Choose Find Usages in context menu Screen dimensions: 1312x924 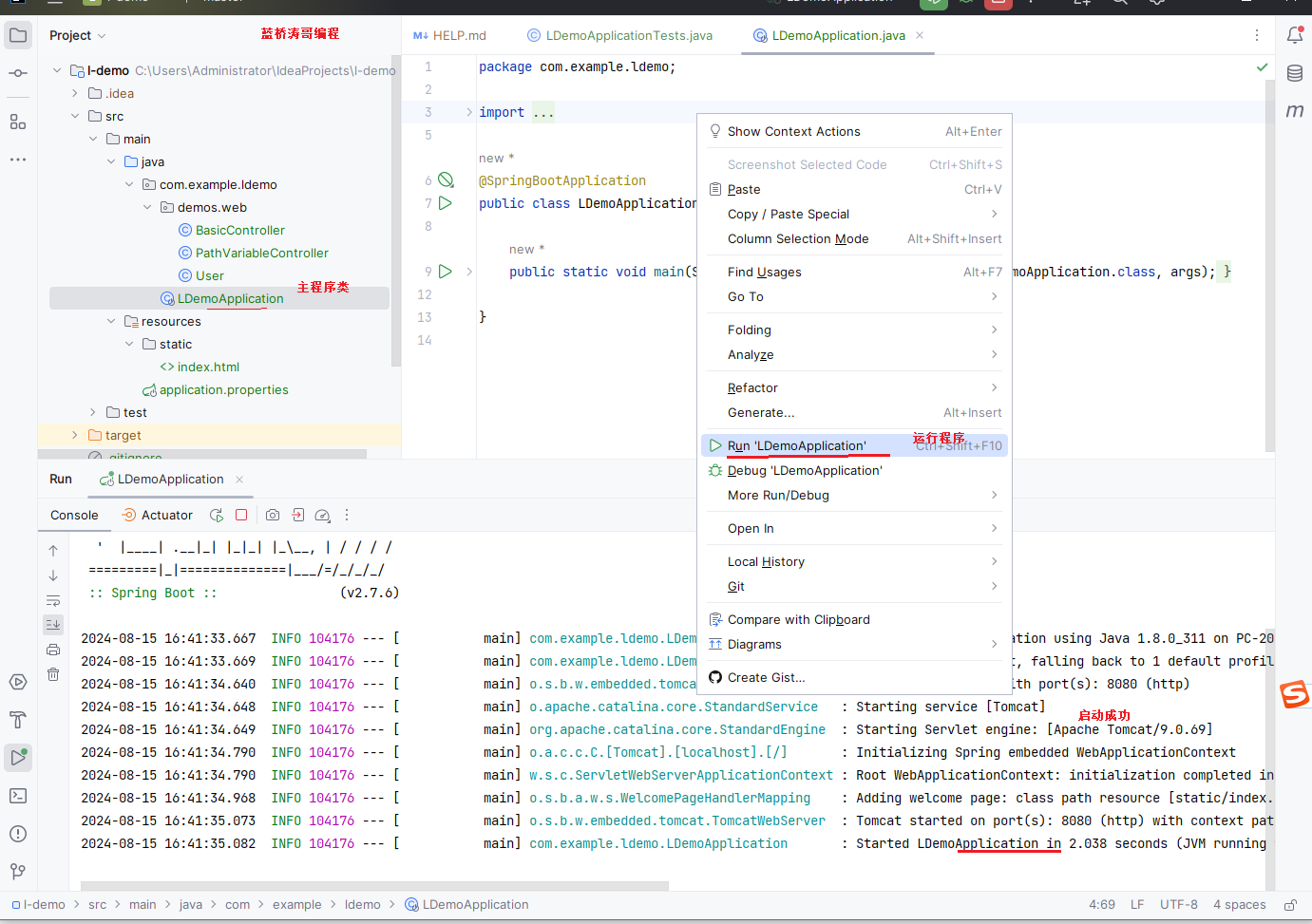tap(854, 272)
